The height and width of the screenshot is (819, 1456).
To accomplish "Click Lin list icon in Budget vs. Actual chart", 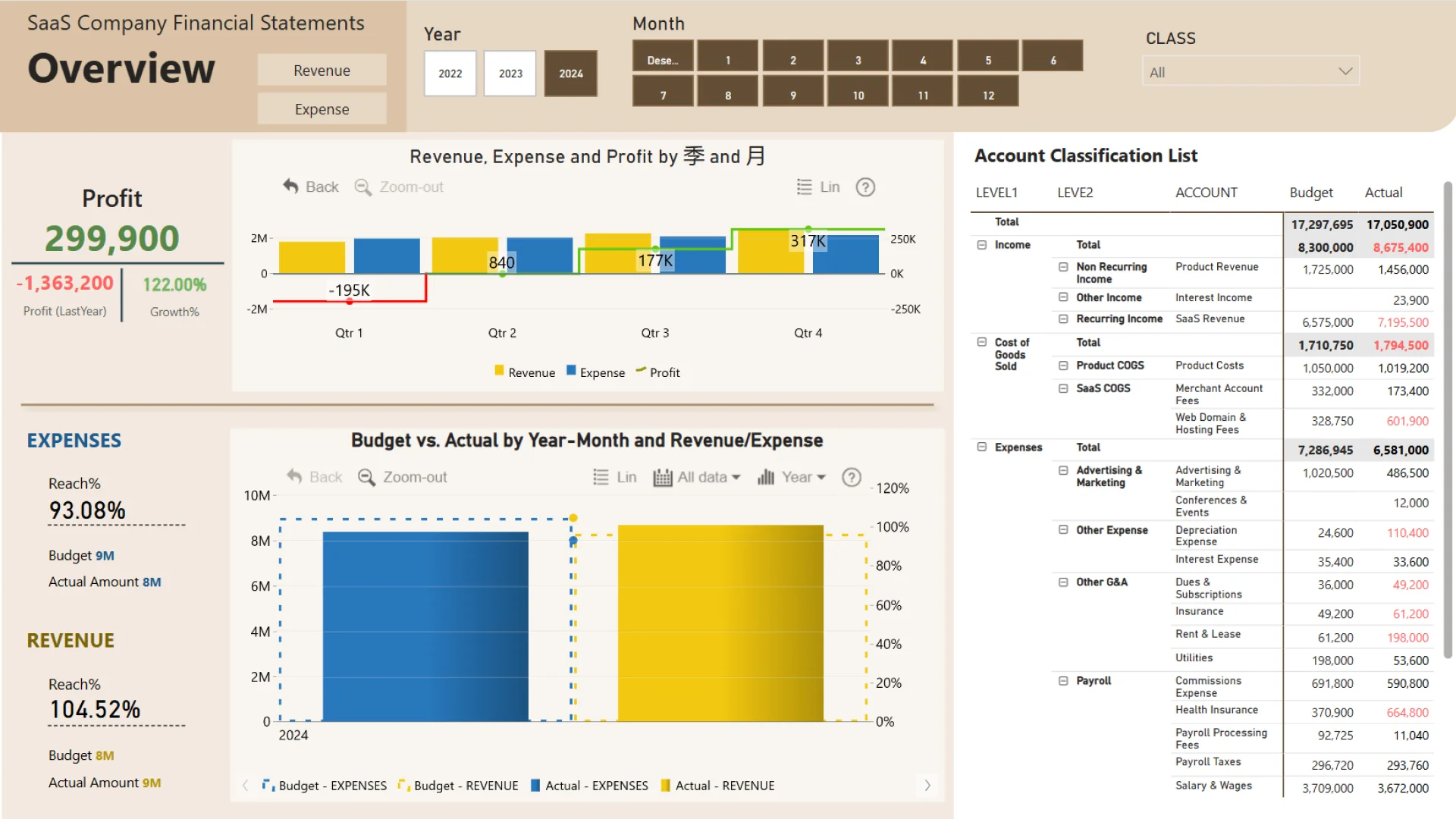I will point(601,477).
